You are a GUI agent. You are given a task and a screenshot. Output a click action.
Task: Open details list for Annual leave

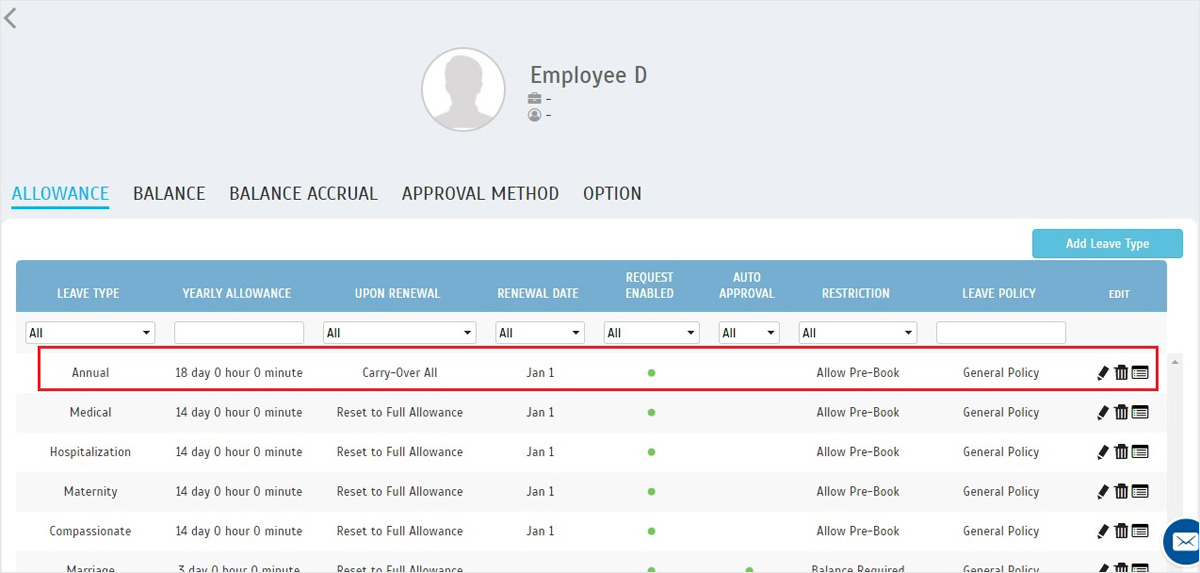[1140, 373]
